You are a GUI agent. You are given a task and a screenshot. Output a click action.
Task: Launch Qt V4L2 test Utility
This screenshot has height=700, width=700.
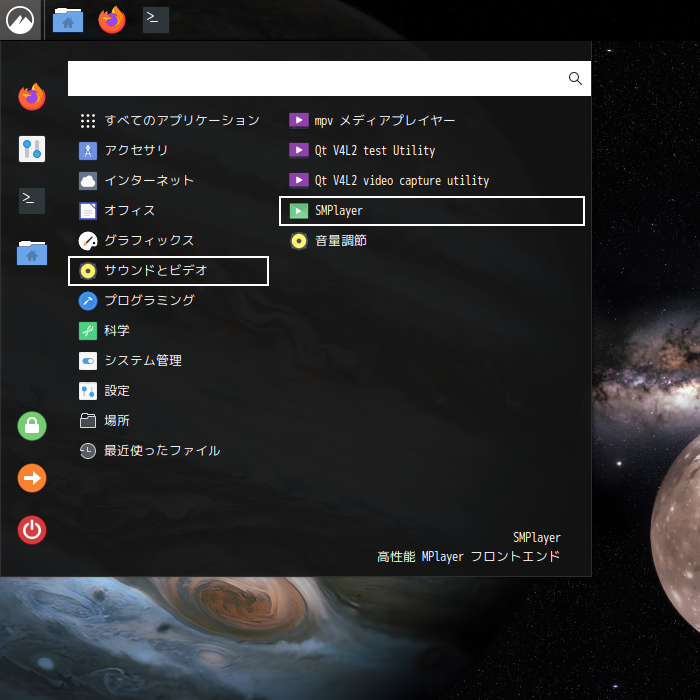(x=432, y=150)
